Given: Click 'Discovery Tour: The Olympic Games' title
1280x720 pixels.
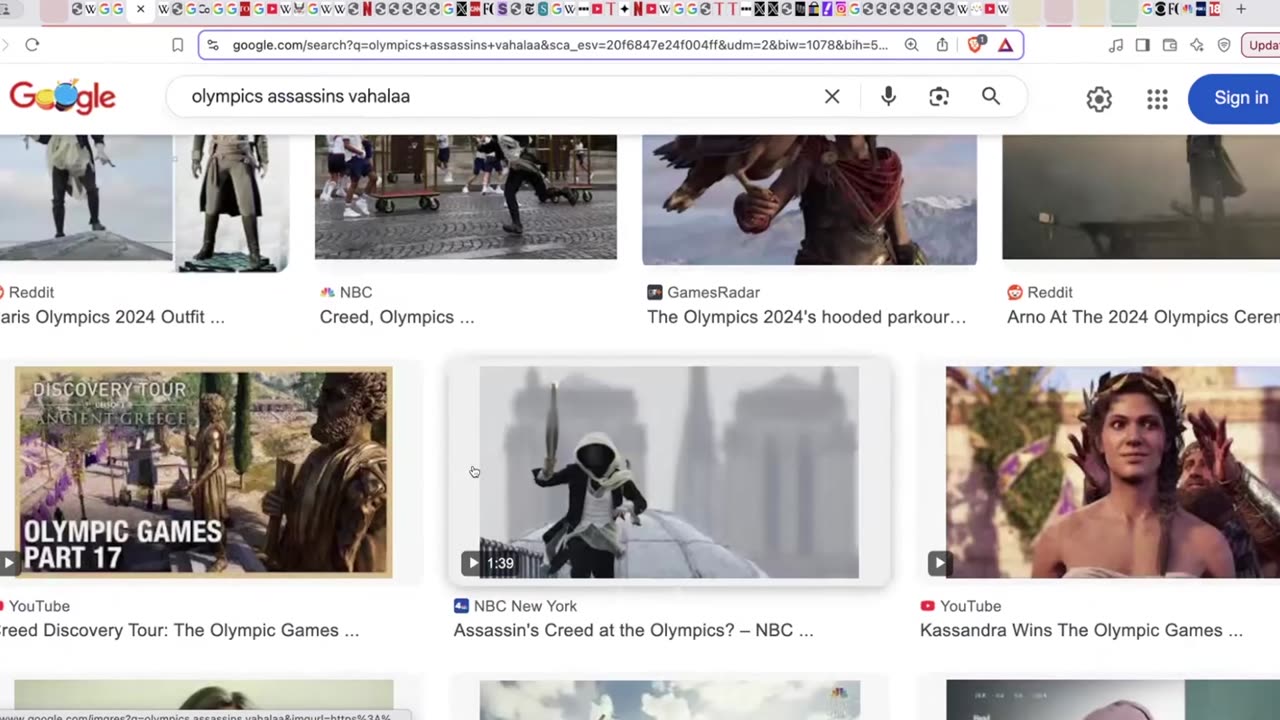Looking at the screenshot, I should coord(180,630).
